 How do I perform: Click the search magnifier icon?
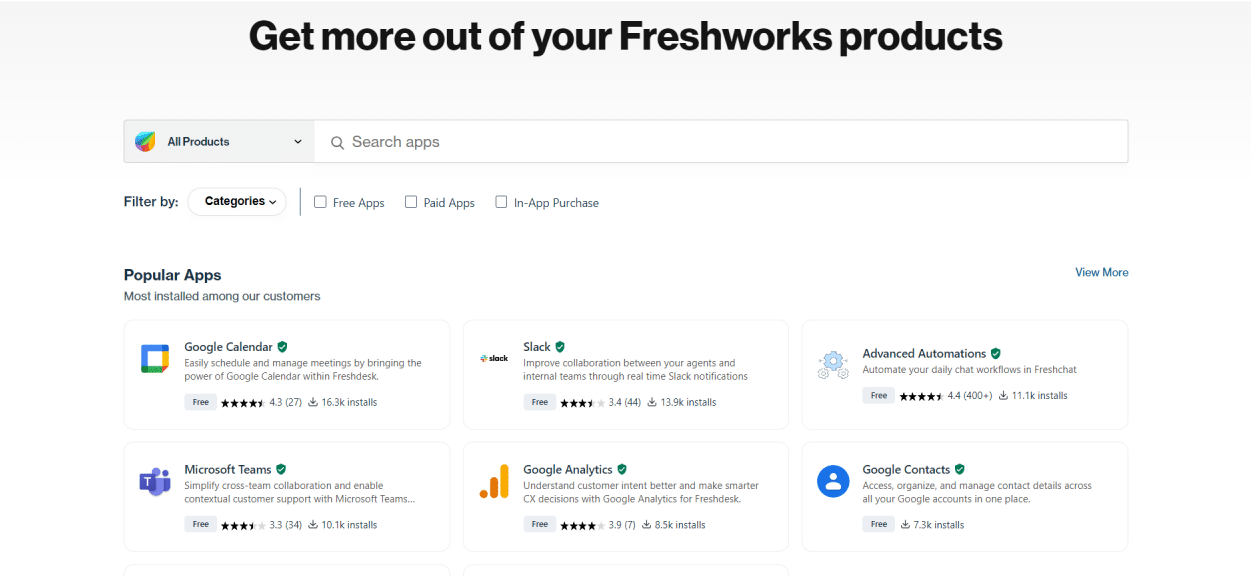click(x=338, y=141)
